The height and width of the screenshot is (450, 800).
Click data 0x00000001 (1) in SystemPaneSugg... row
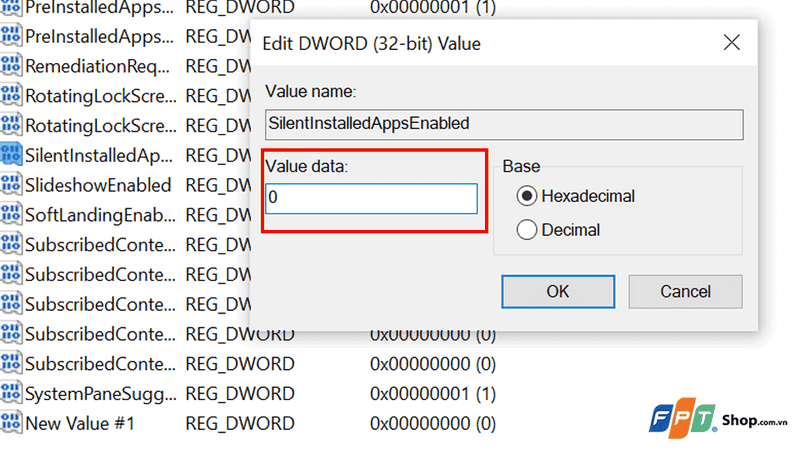433,394
